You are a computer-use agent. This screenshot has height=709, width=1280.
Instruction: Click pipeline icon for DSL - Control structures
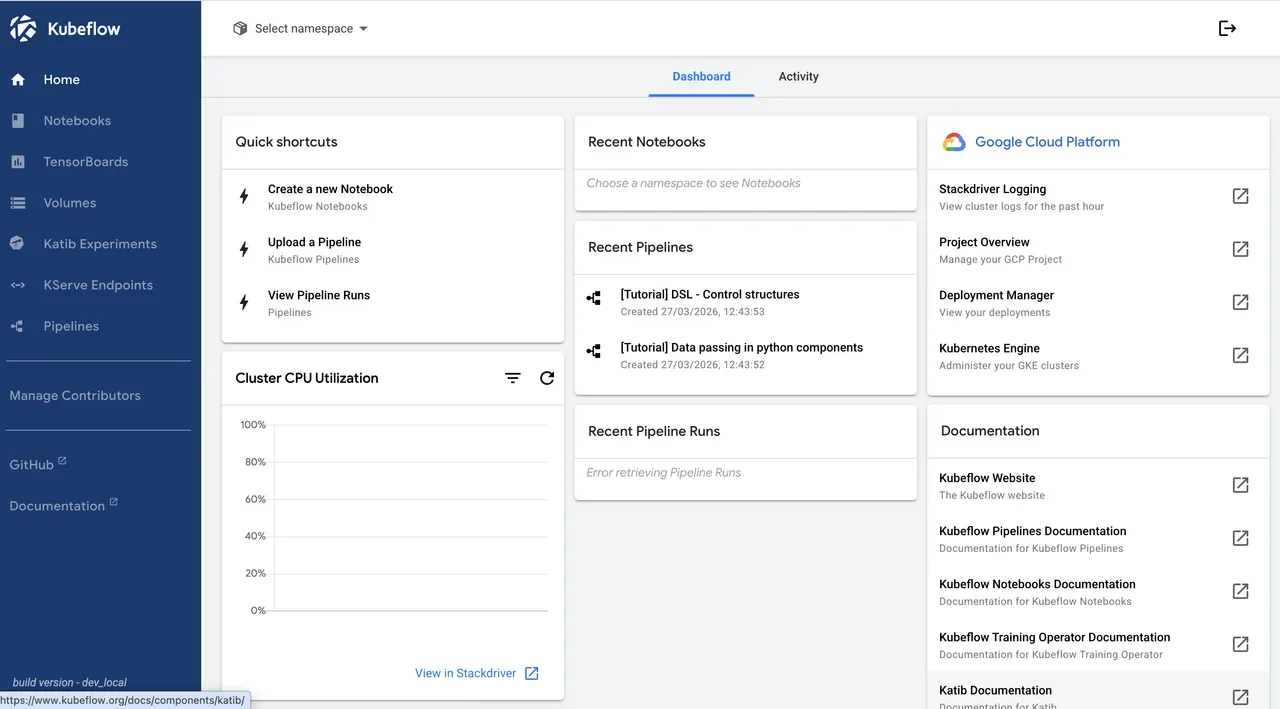594,298
